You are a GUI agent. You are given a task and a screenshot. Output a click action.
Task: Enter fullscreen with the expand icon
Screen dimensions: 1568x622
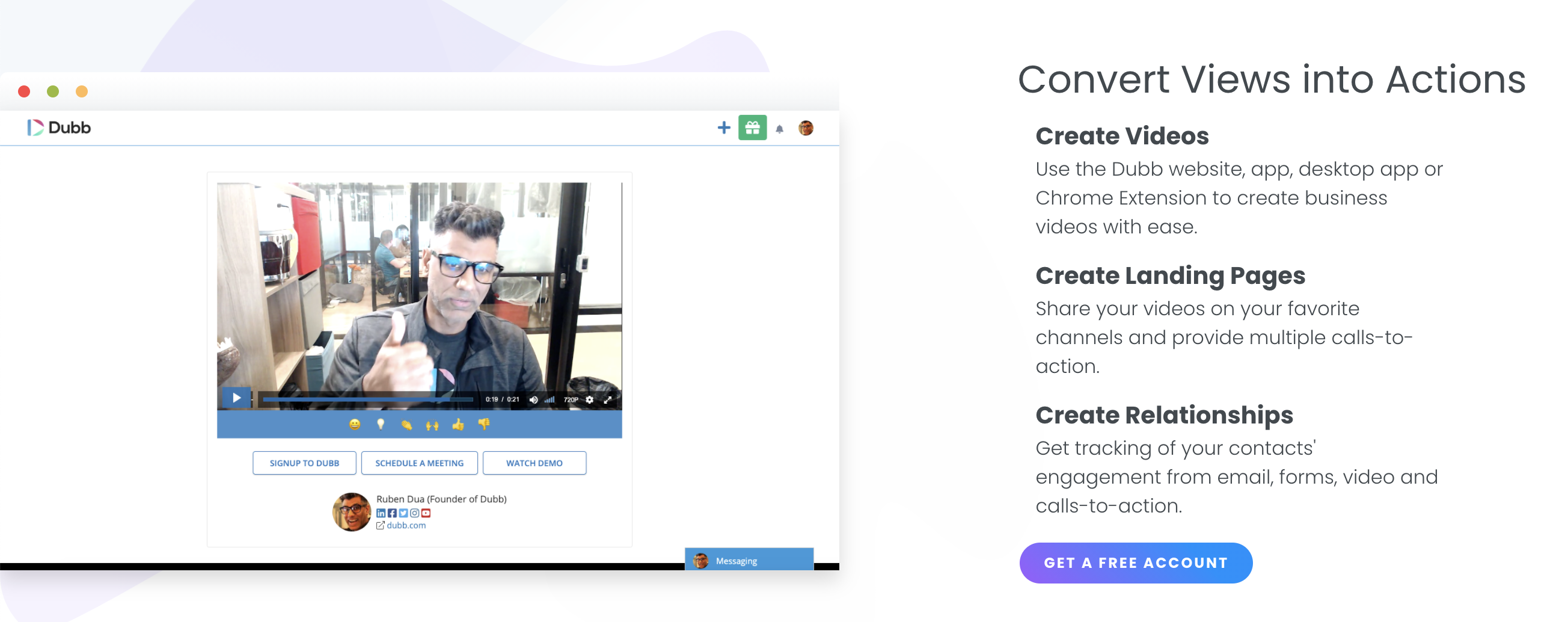tap(607, 399)
